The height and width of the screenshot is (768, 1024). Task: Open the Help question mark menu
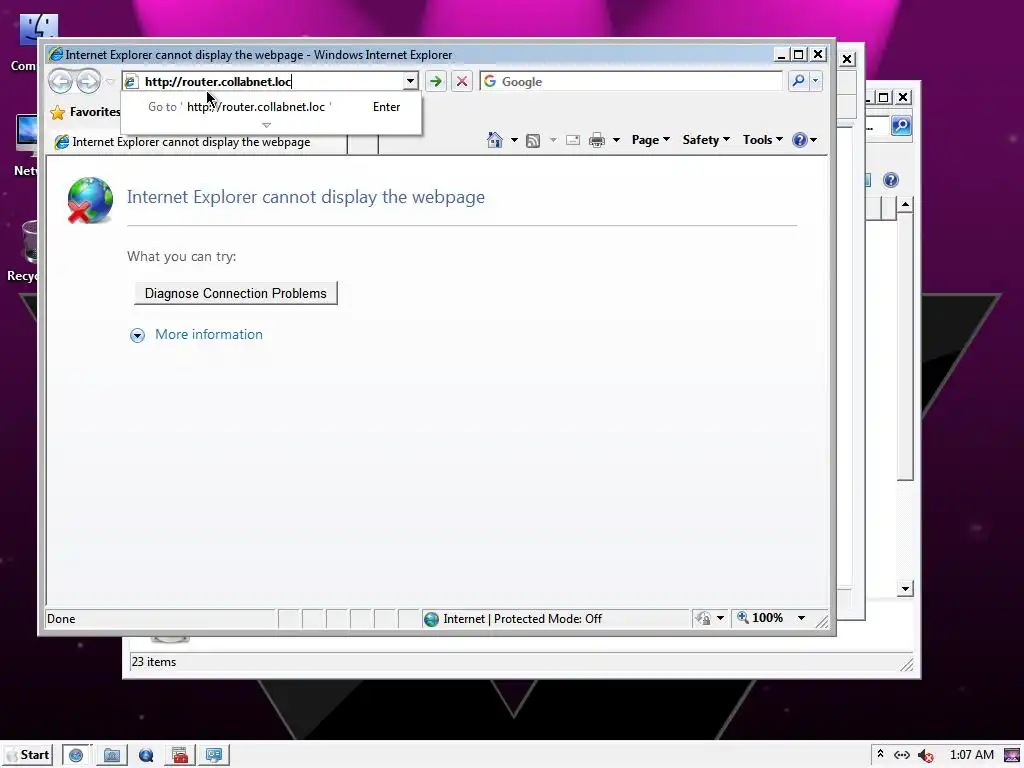click(x=804, y=140)
